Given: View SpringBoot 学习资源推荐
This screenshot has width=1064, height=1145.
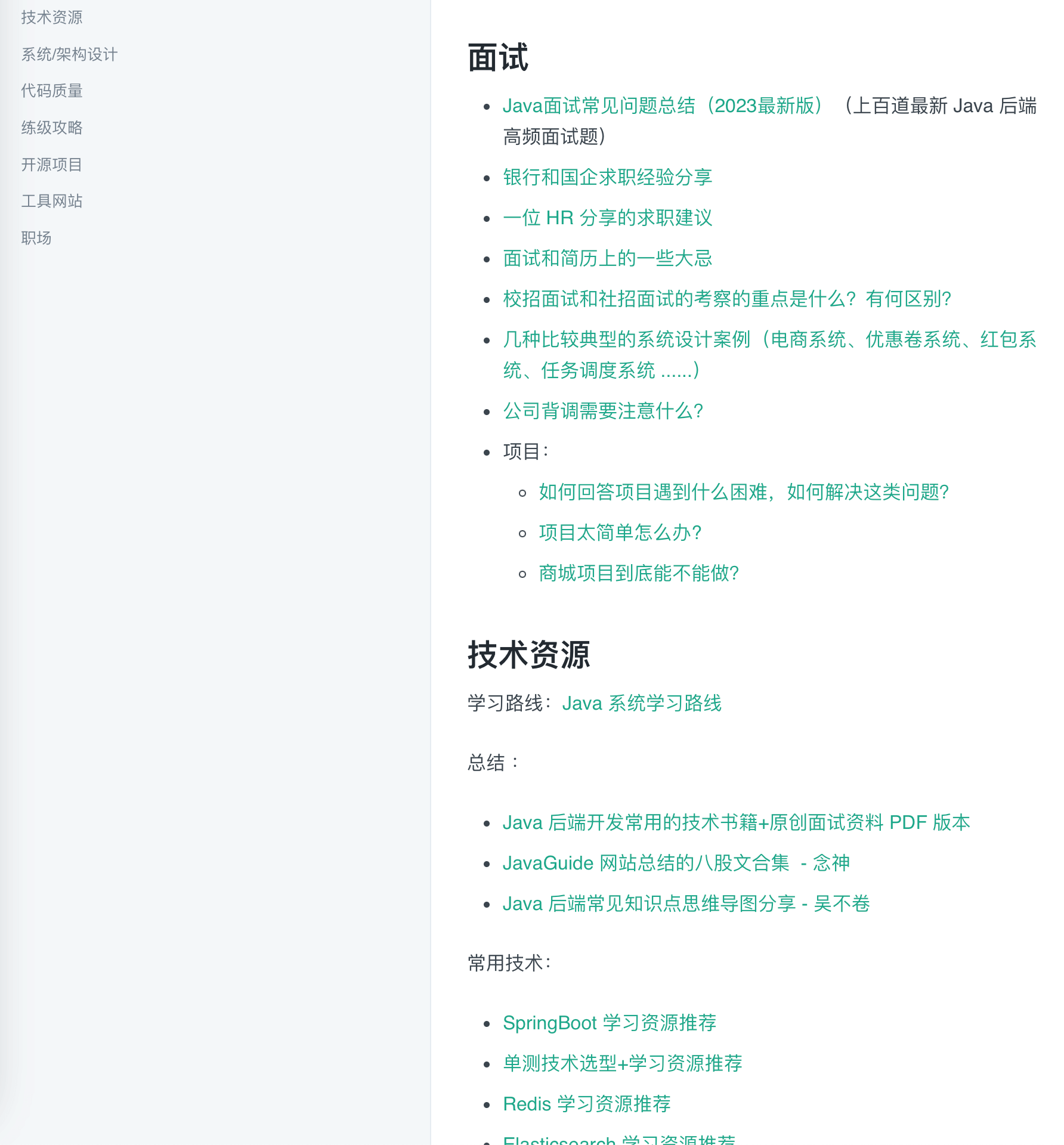Looking at the screenshot, I should 611,1023.
